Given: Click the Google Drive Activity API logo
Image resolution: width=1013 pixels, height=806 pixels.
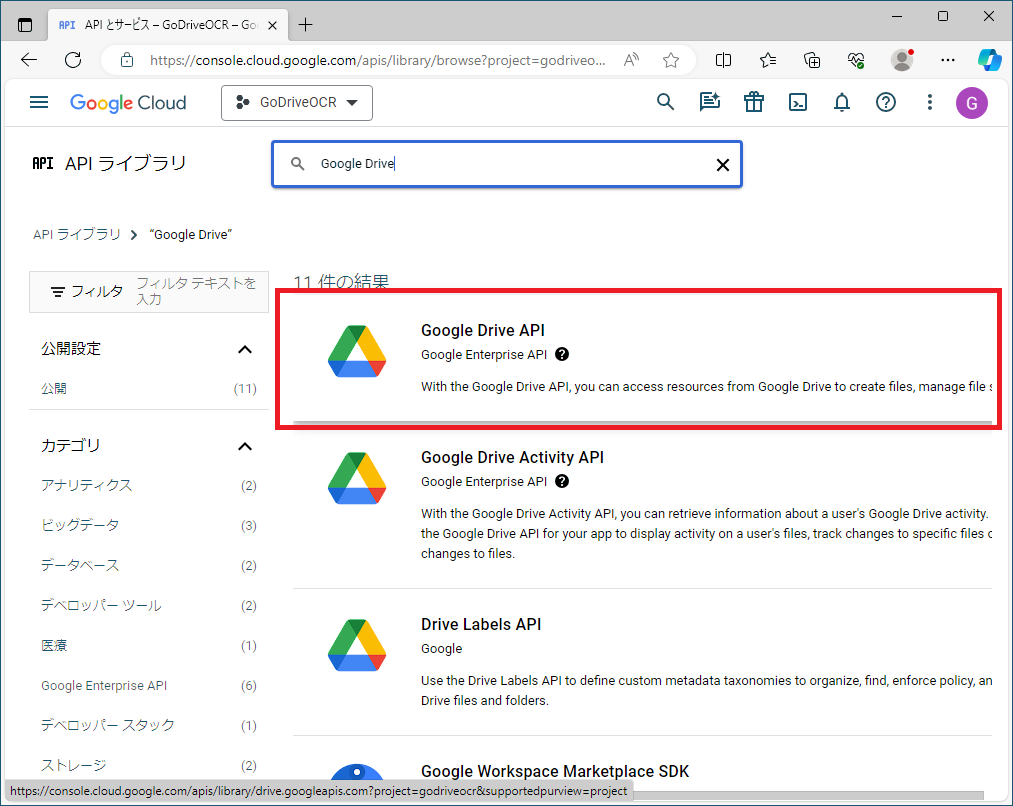Looking at the screenshot, I should tap(357, 479).
